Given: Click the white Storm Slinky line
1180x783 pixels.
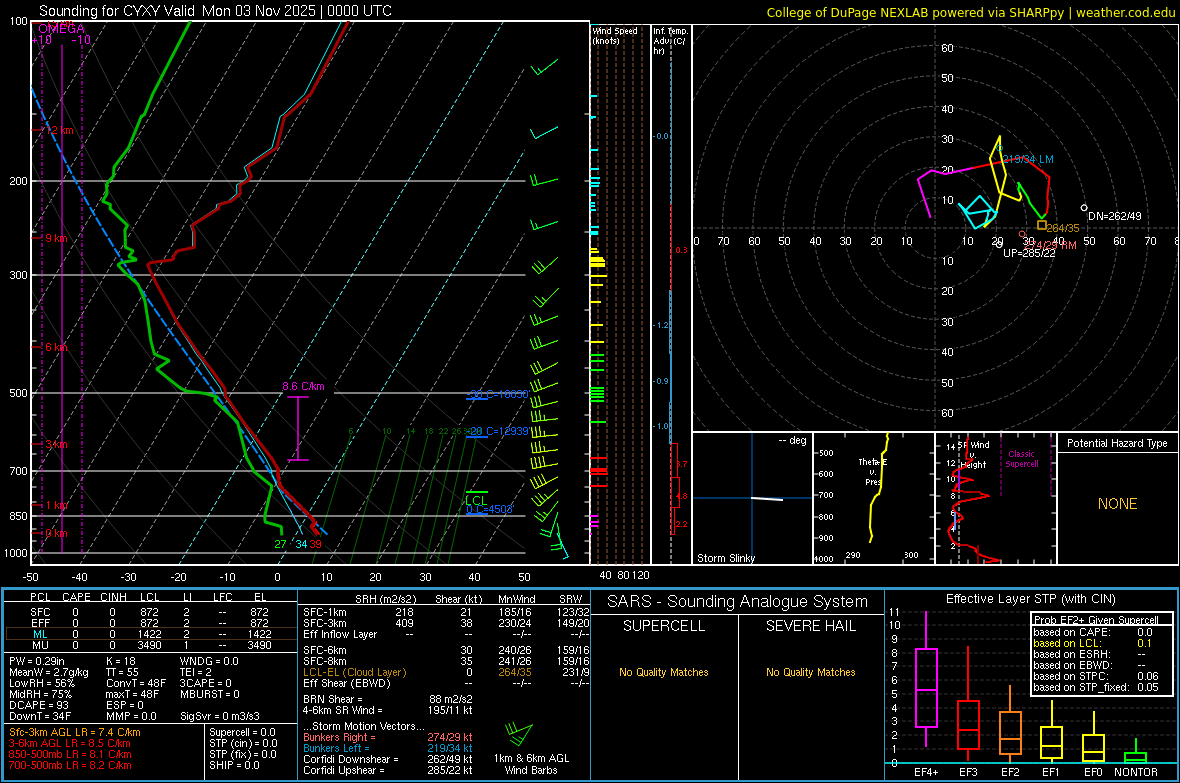Looking at the screenshot, I should [x=767, y=498].
